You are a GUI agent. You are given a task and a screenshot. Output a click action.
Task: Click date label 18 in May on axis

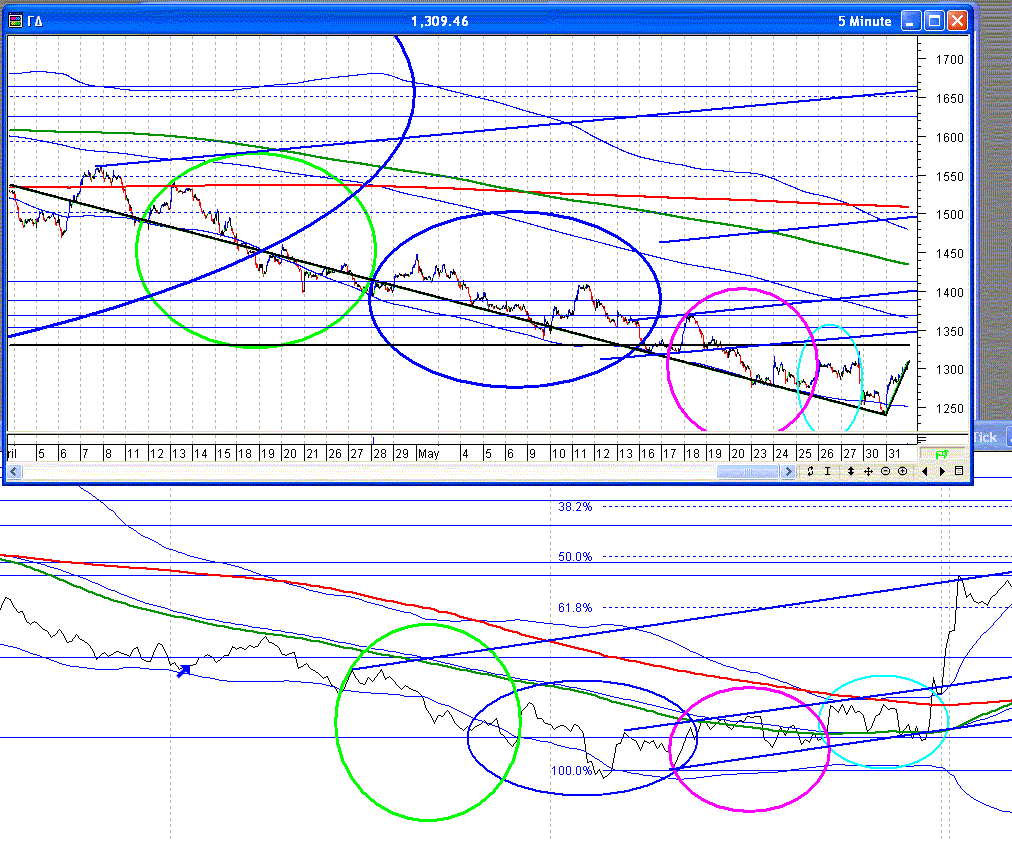click(x=693, y=454)
